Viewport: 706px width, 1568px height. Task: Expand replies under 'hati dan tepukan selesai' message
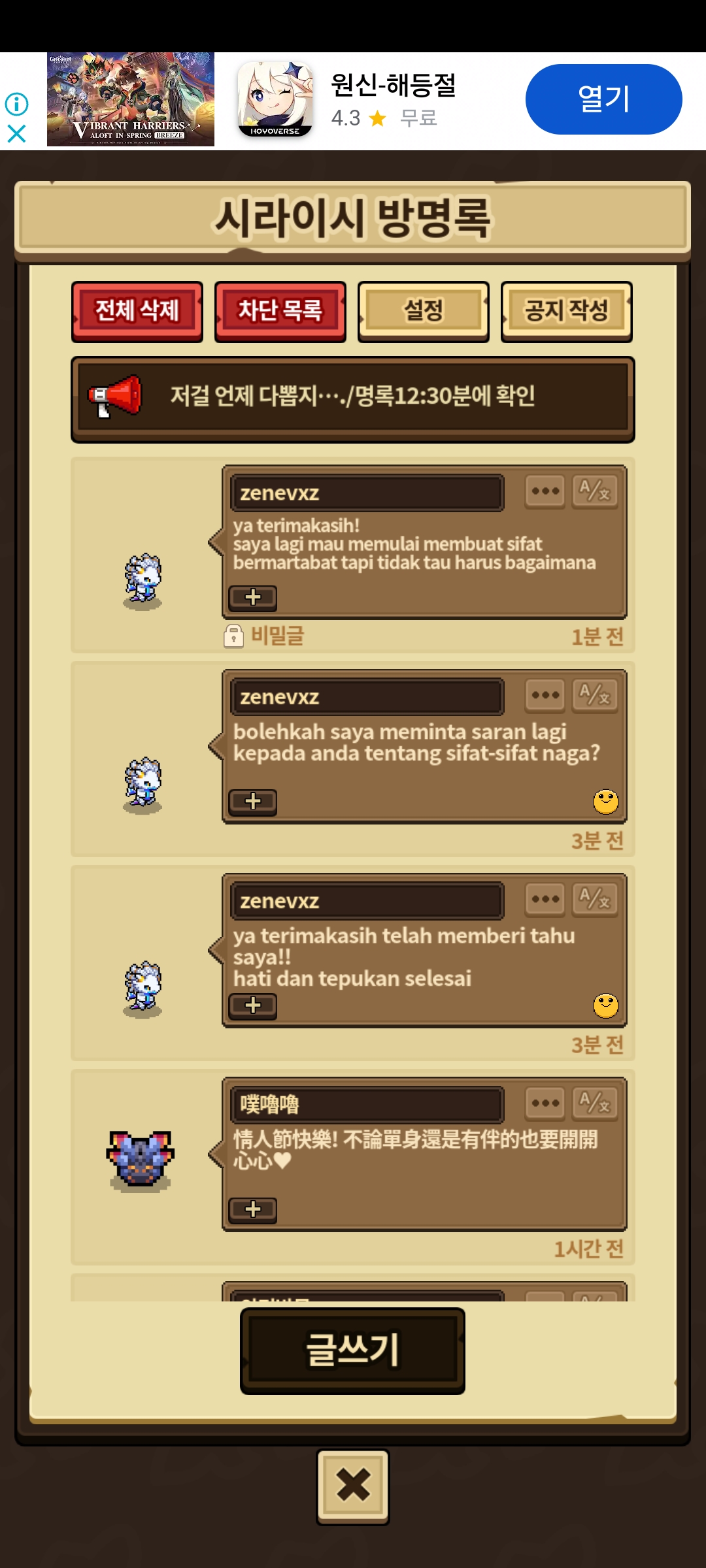(253, 1005)
